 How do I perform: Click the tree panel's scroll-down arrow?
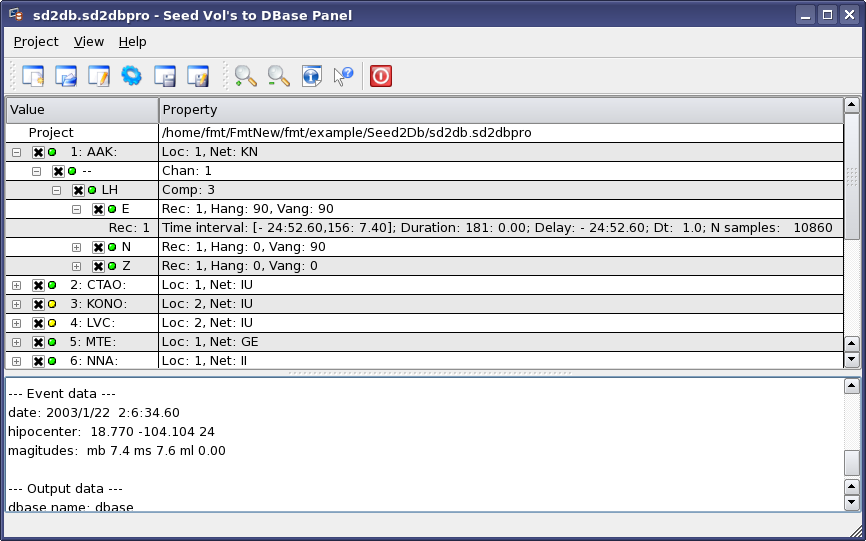pos(852,360)
